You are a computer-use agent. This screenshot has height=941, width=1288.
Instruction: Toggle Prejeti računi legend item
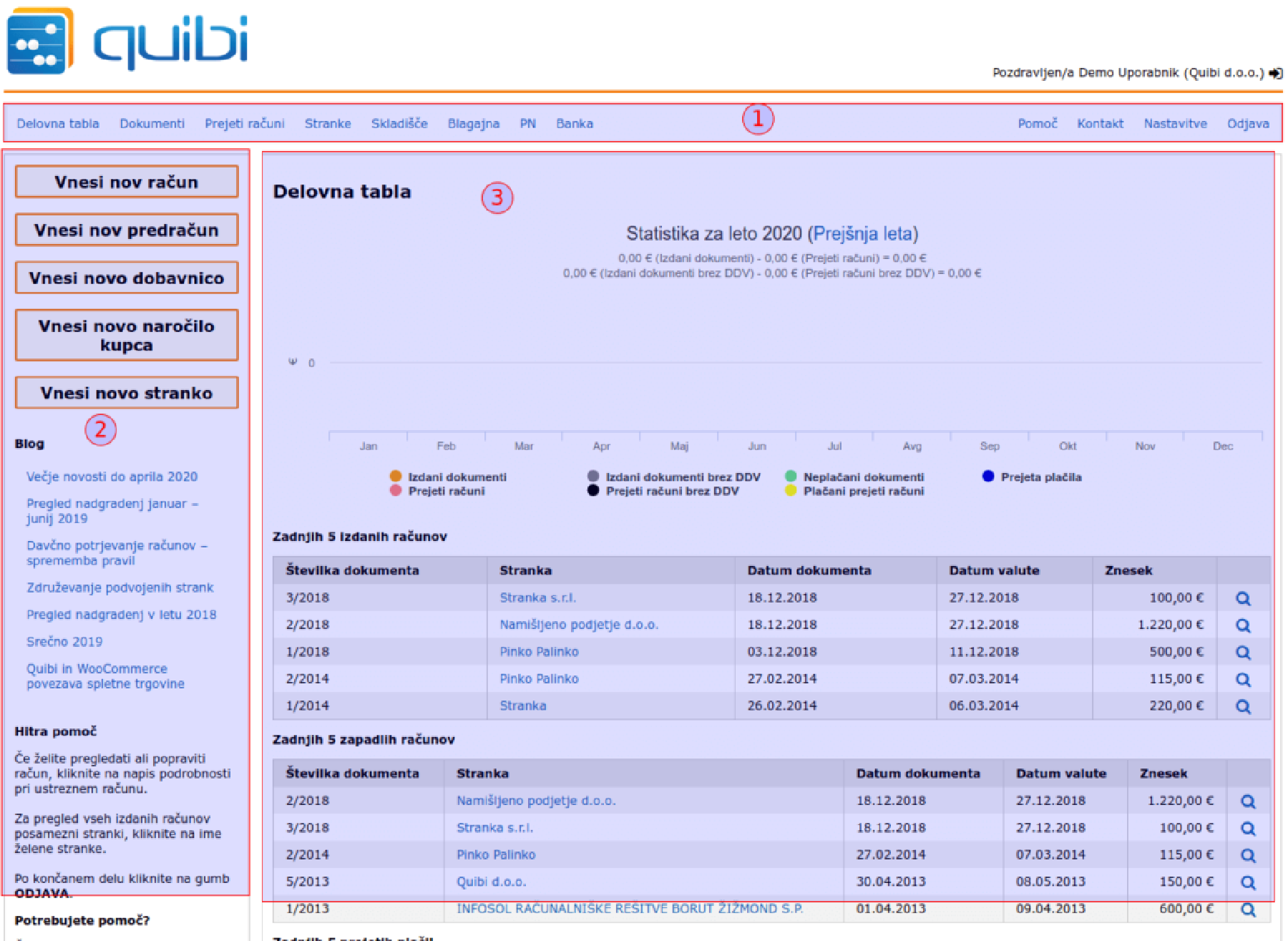tap(446, 491)
